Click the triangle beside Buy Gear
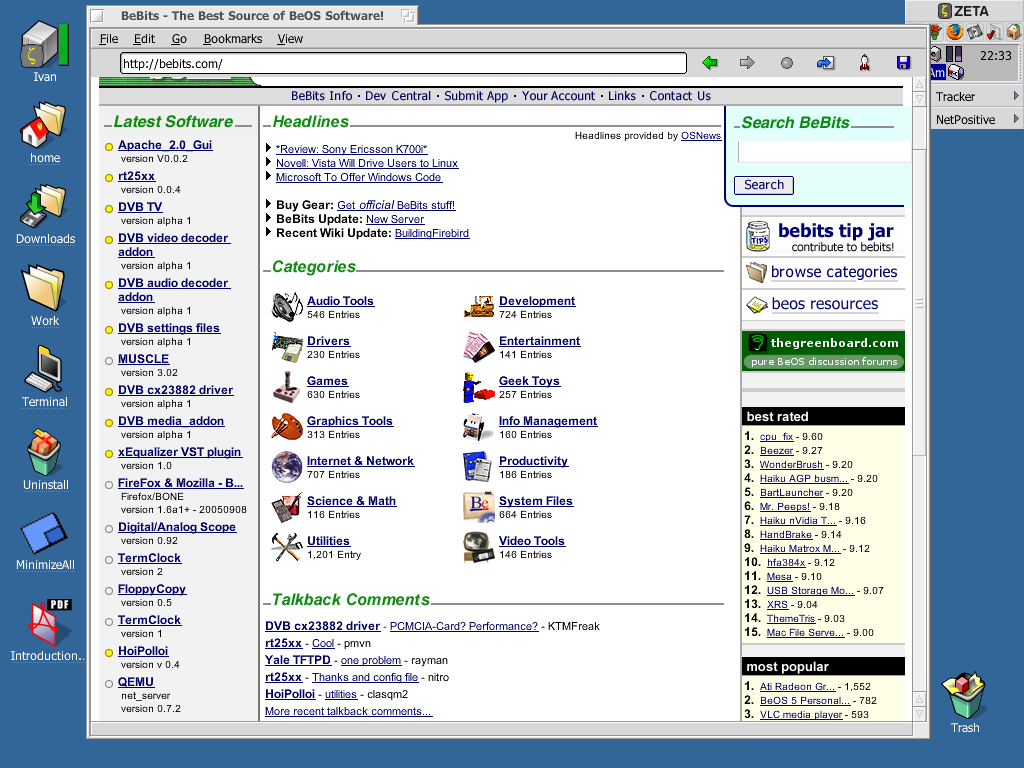The width and height of the screenshot is (1024, 768). (x=268, y=204)
